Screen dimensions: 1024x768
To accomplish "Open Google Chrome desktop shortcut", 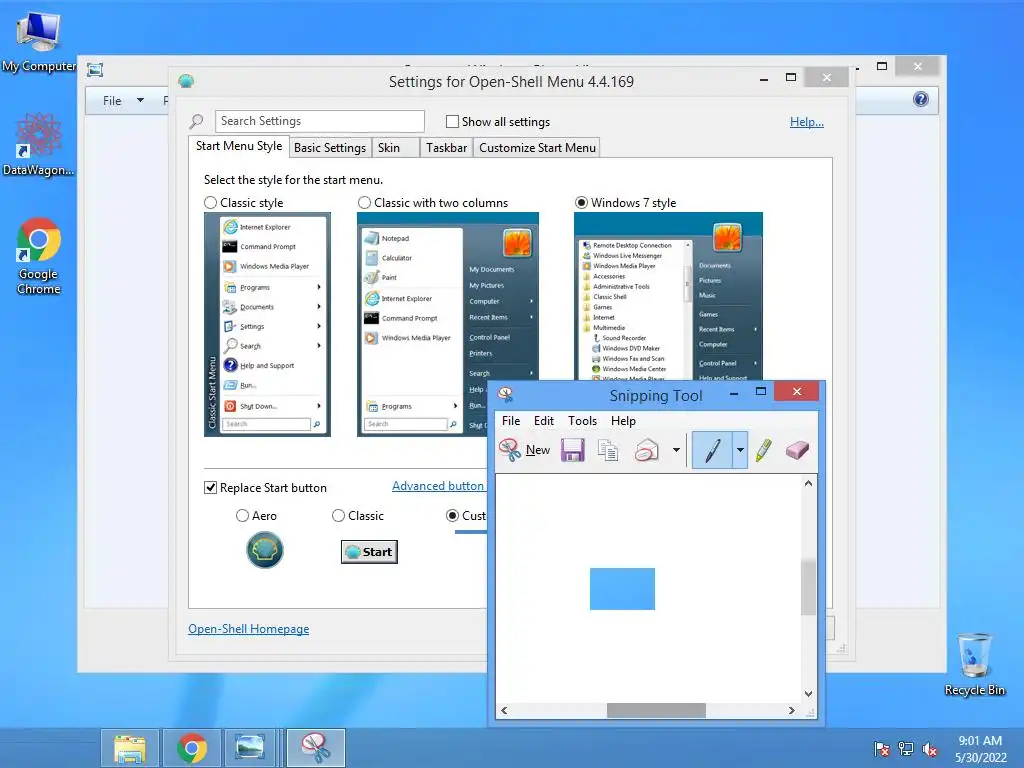I will [x=39, y=256].
